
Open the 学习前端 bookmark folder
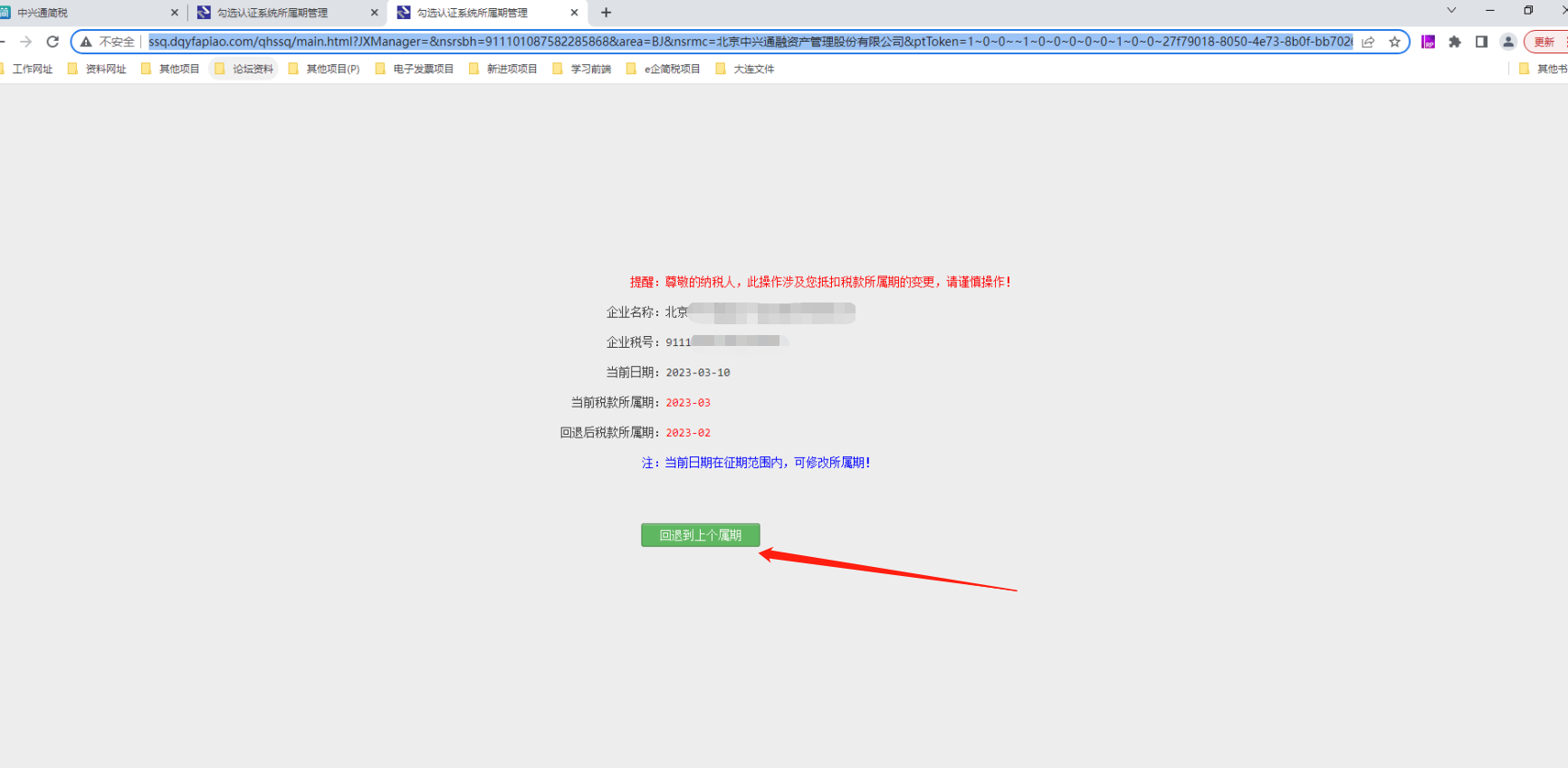[x=582, y=69]
